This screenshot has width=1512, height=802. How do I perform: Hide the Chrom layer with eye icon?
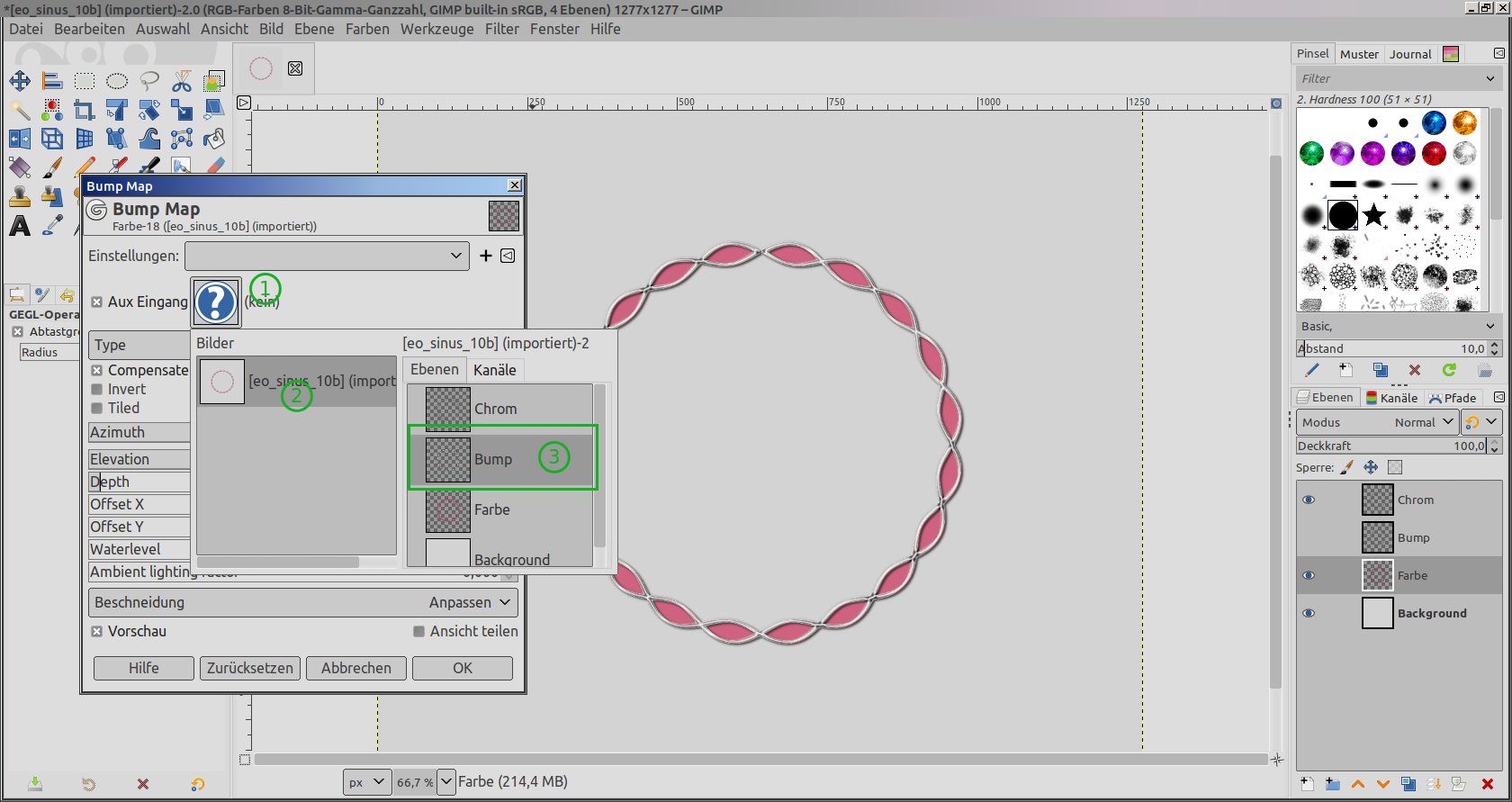1309,500
